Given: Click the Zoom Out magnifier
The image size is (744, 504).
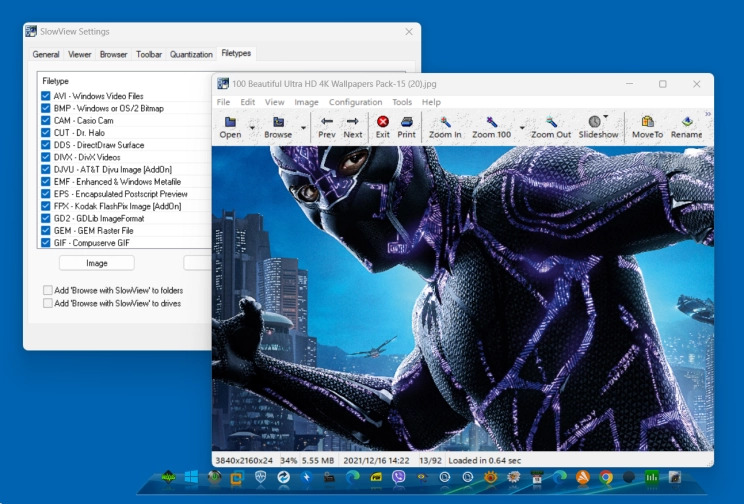Looking at the screenshot, I should 551,122.
